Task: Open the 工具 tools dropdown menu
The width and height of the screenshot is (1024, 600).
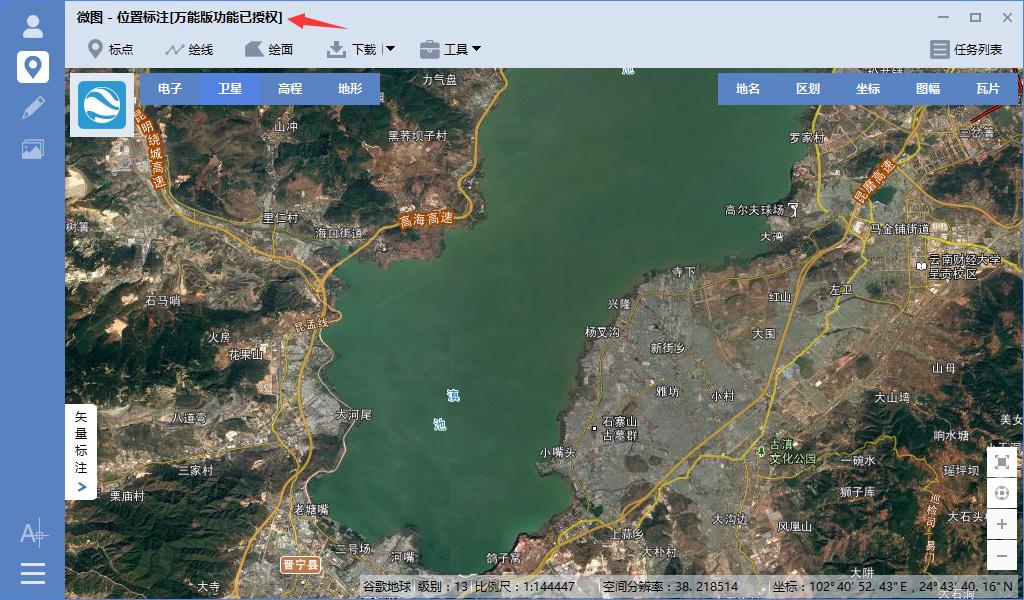Action: pyautogui.click(x=450, y=49)
